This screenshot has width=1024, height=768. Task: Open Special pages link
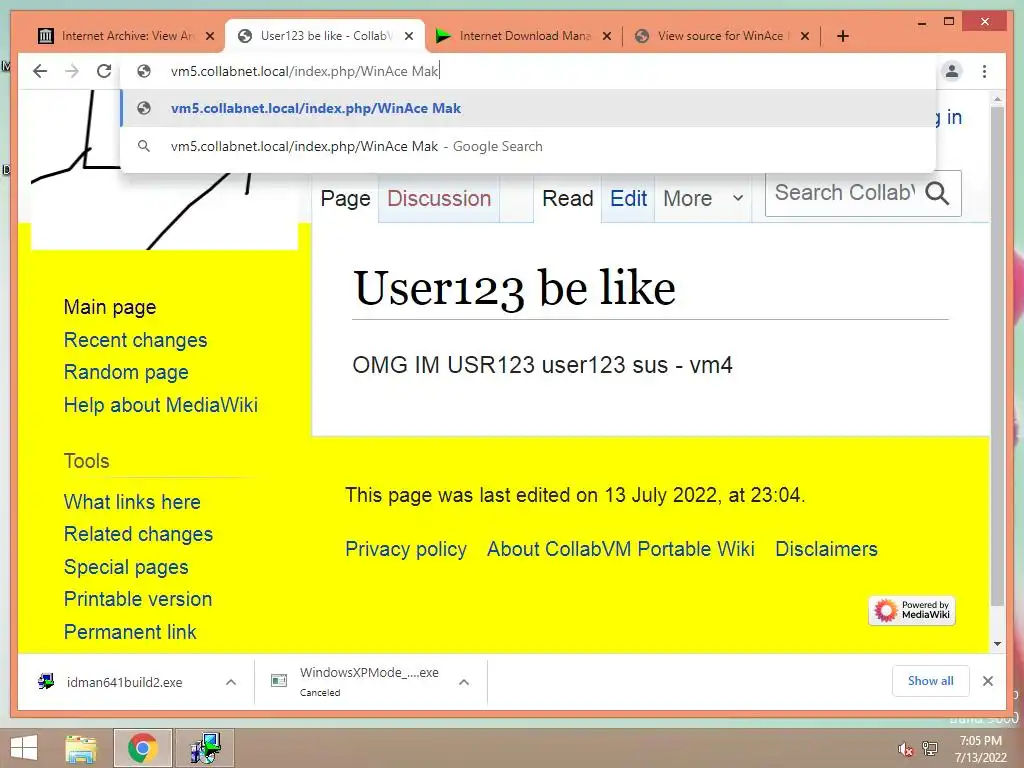[126, 567]
